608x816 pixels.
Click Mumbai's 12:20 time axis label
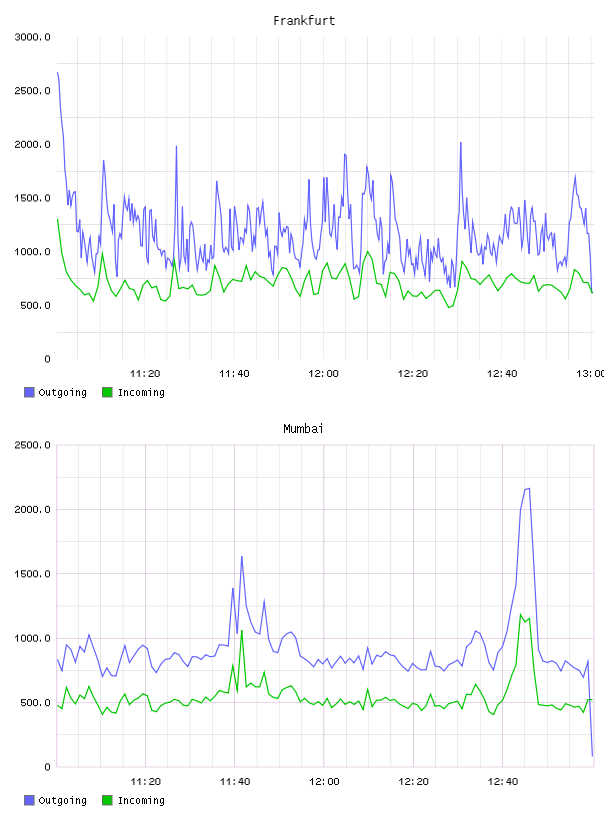coord(413,782)
